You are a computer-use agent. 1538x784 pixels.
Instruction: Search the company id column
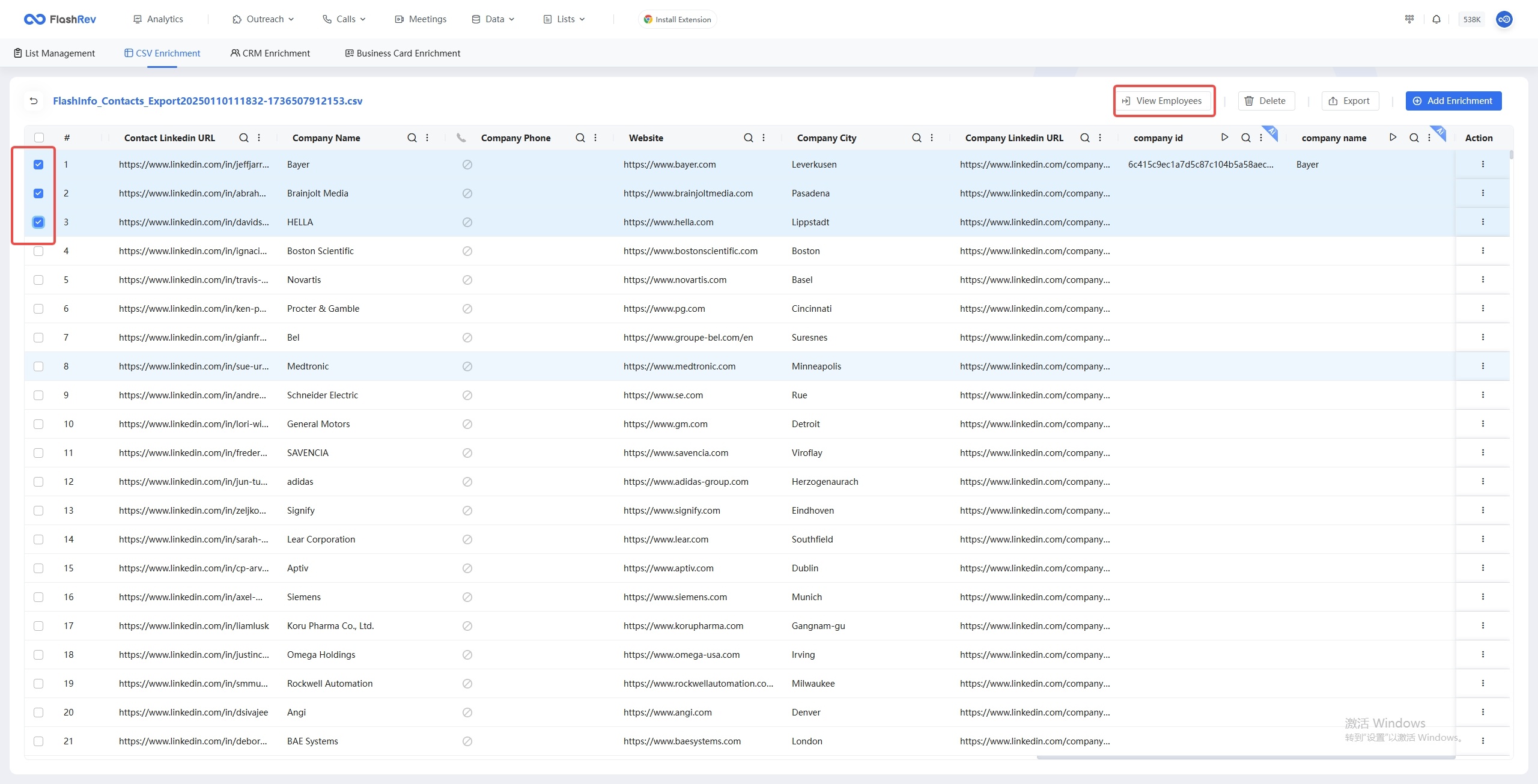tap(1246, 138)
